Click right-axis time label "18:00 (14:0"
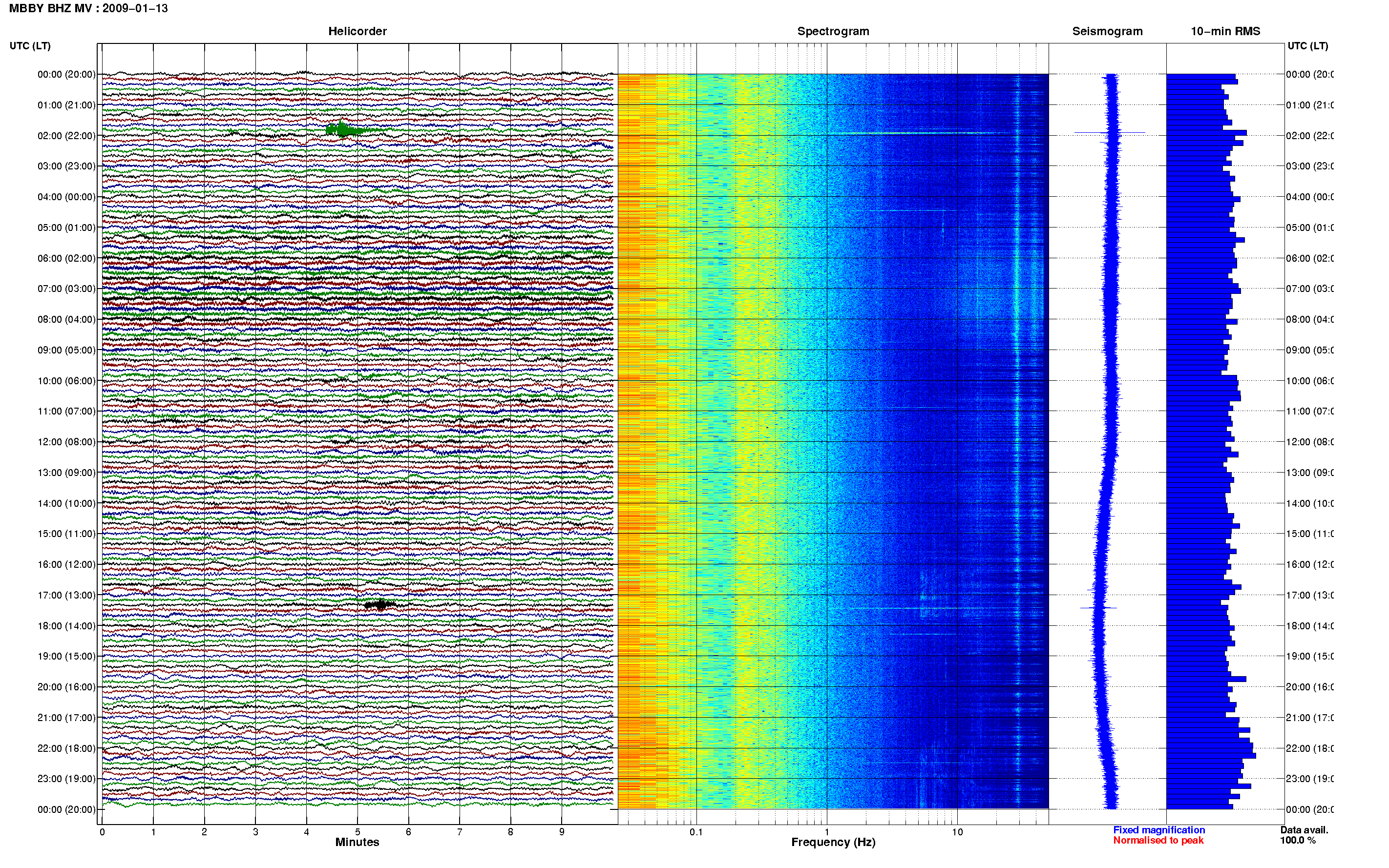1389x868 pixels. tap(1310, 626)
